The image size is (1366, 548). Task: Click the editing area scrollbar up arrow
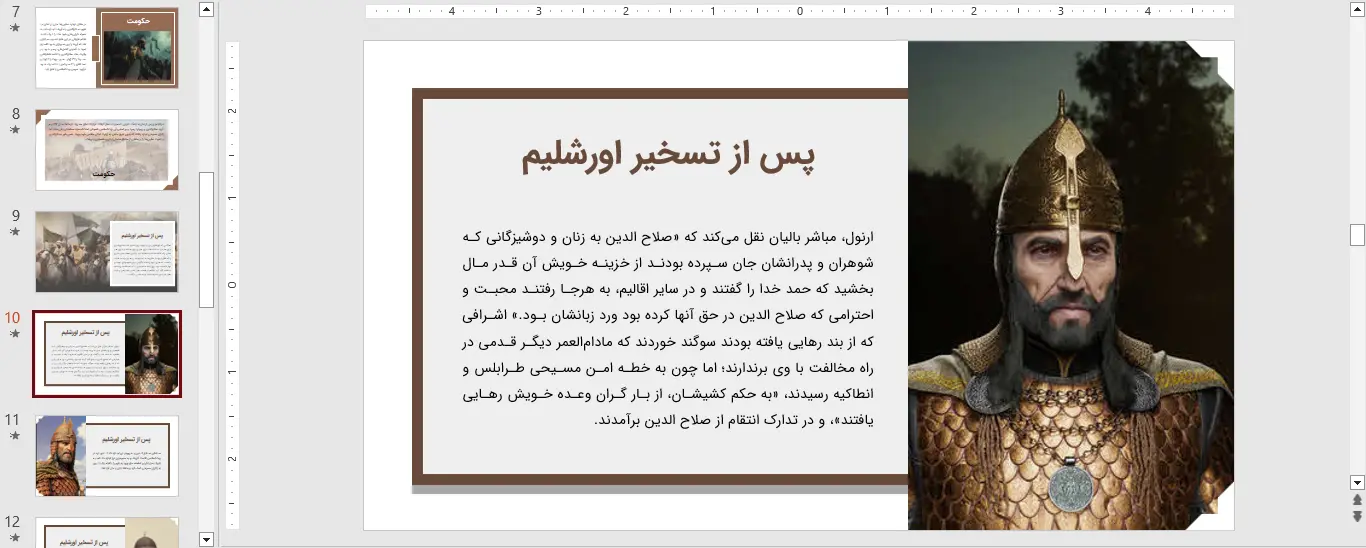tap(1357, 9)
